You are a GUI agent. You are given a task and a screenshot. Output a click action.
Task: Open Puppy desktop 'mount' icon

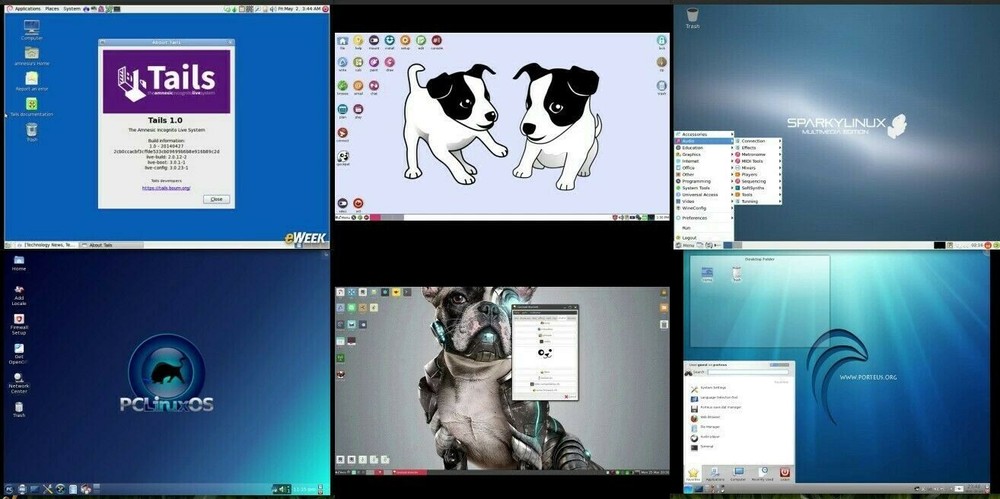coord(374,41)
